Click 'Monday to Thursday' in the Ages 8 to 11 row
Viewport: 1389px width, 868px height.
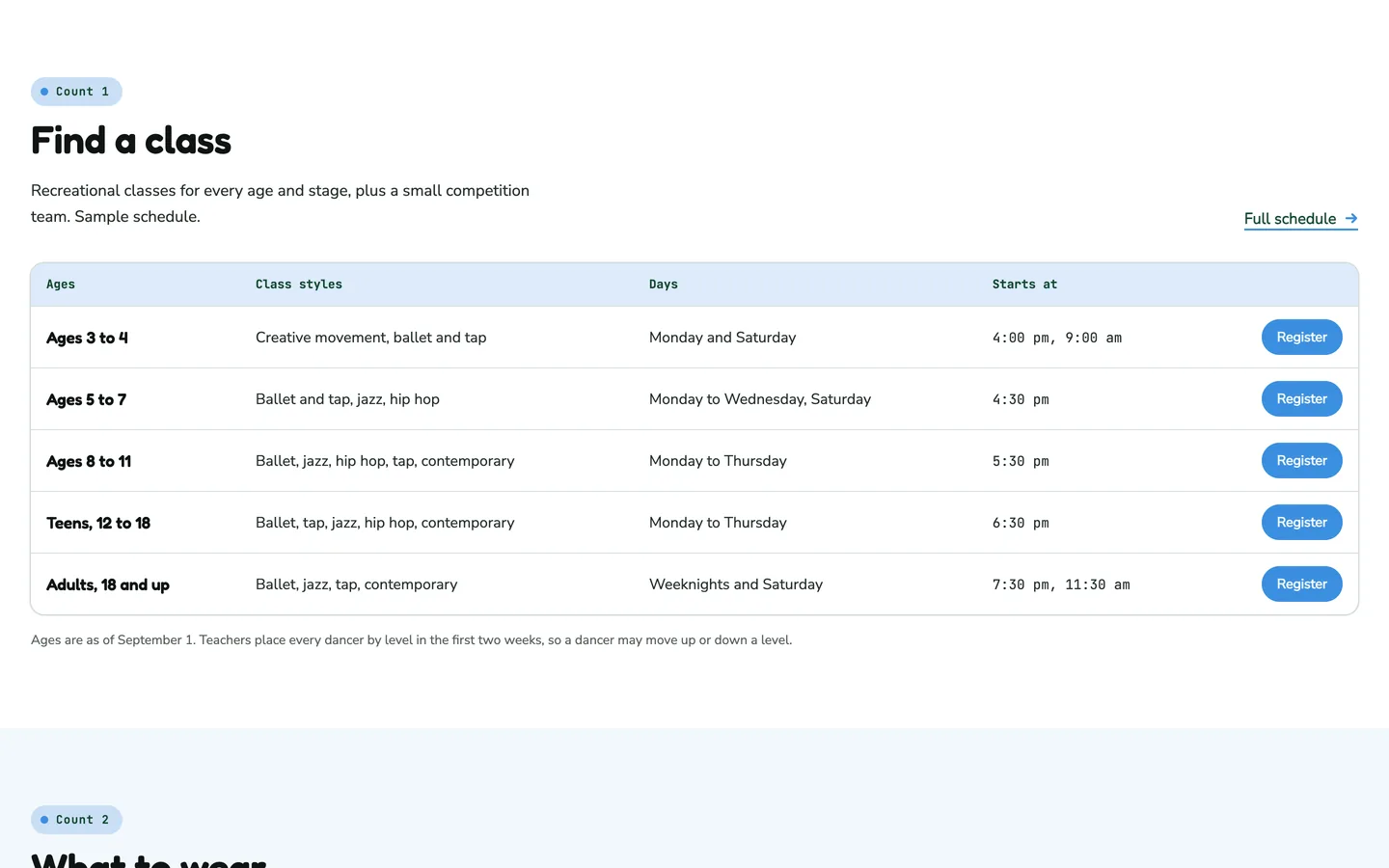718,461
